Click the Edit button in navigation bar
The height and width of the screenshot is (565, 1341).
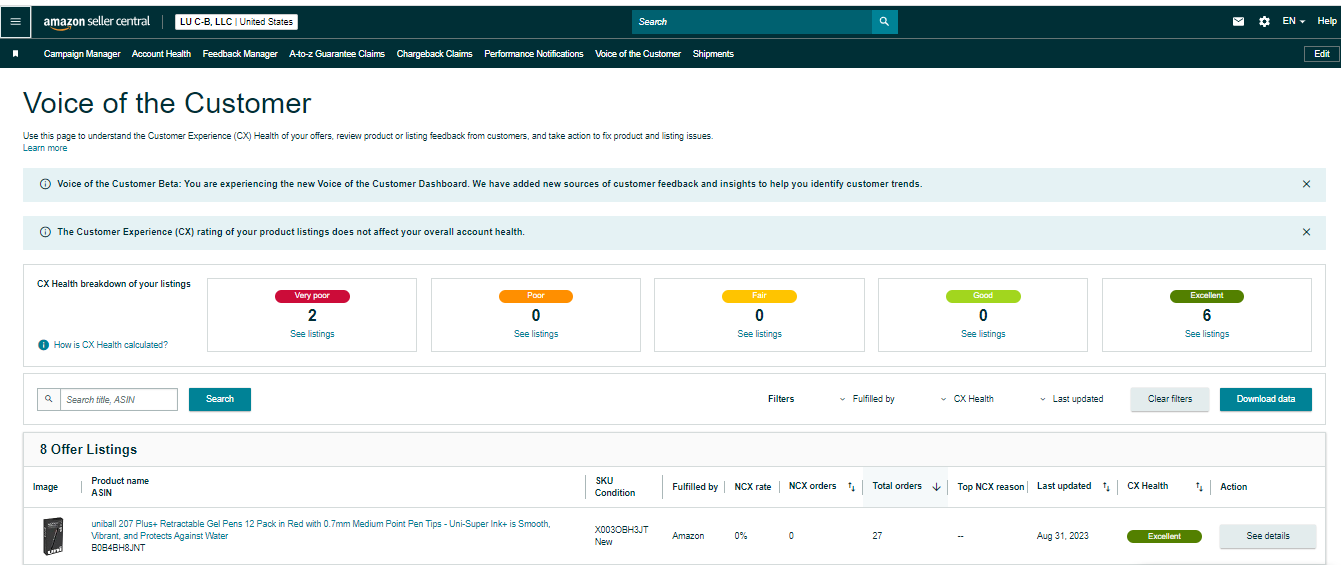(x=1322, y=54)
